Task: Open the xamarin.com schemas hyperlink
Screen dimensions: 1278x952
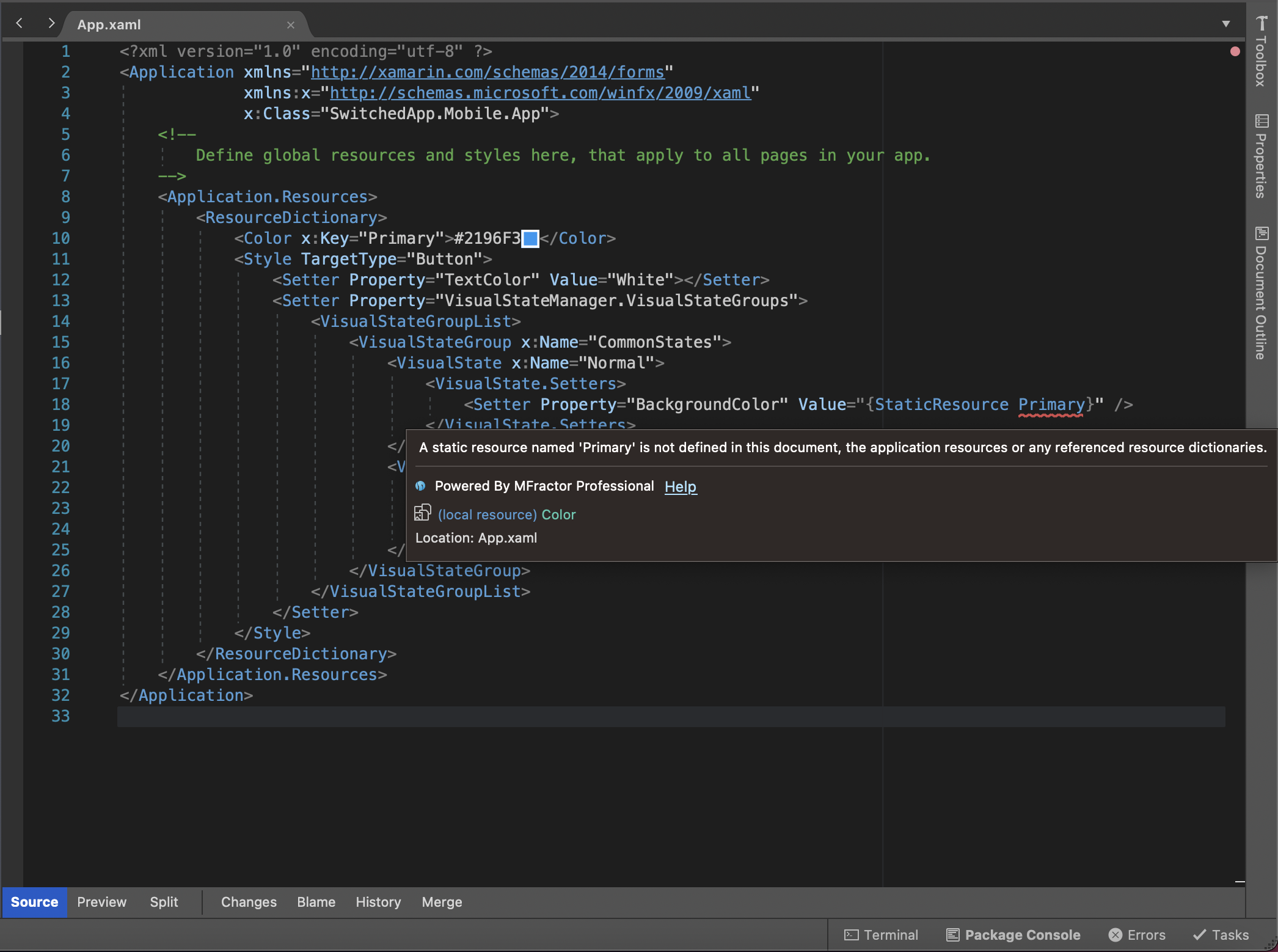Action: (x=487, y=72)
